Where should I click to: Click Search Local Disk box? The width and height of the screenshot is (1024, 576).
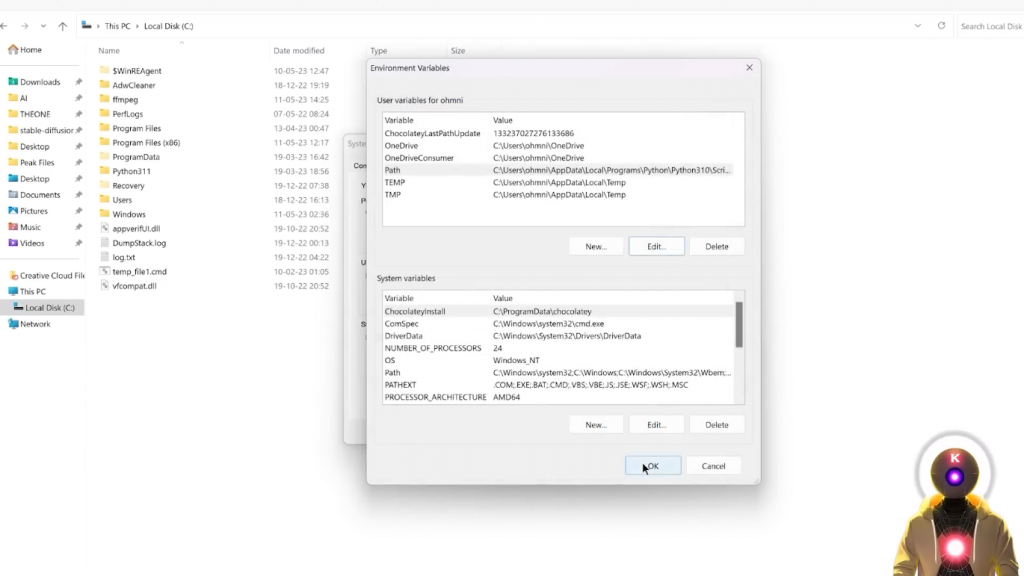tap(991, 26)
